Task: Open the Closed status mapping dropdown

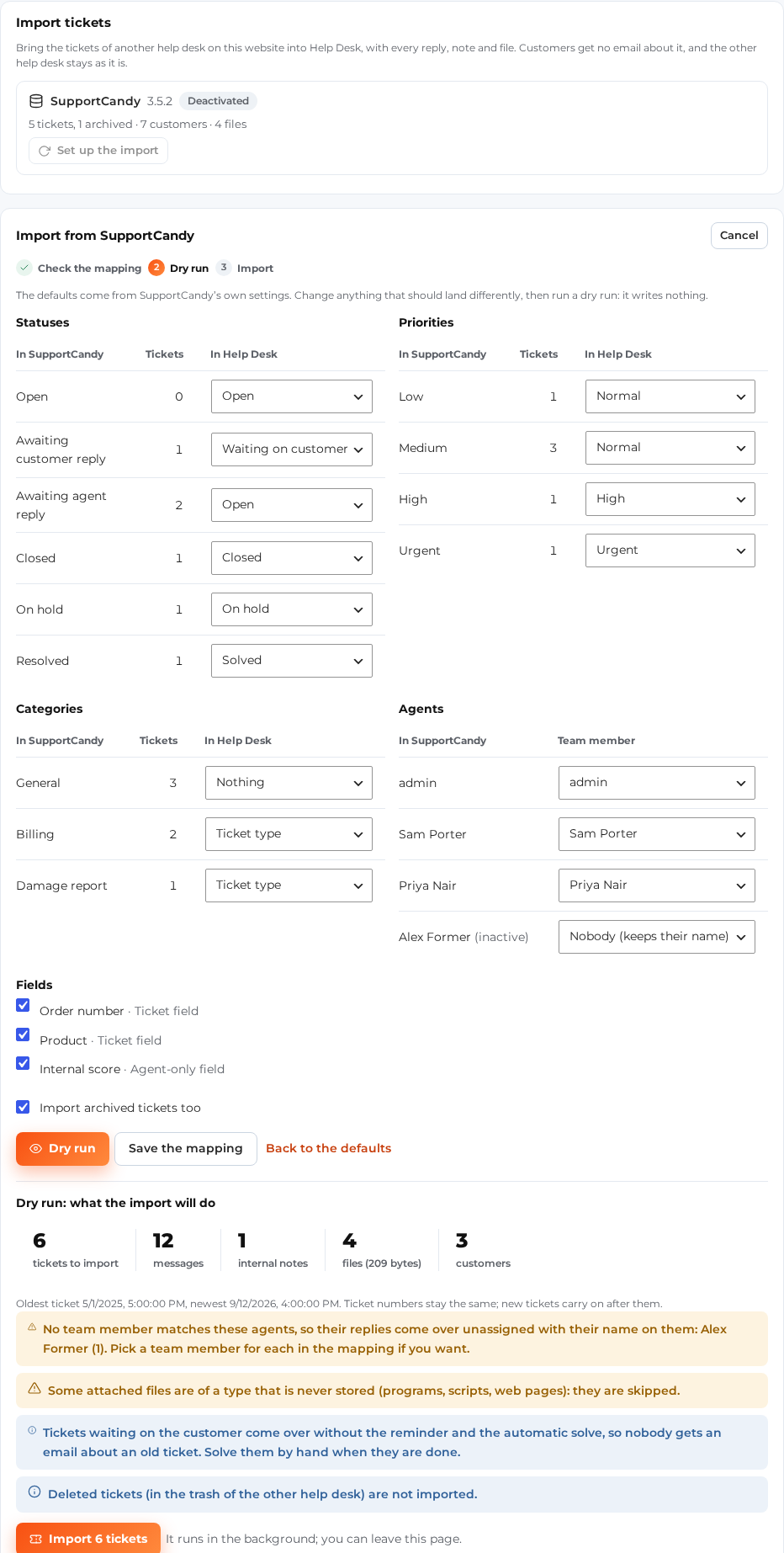Action: (x=291, y=558)
